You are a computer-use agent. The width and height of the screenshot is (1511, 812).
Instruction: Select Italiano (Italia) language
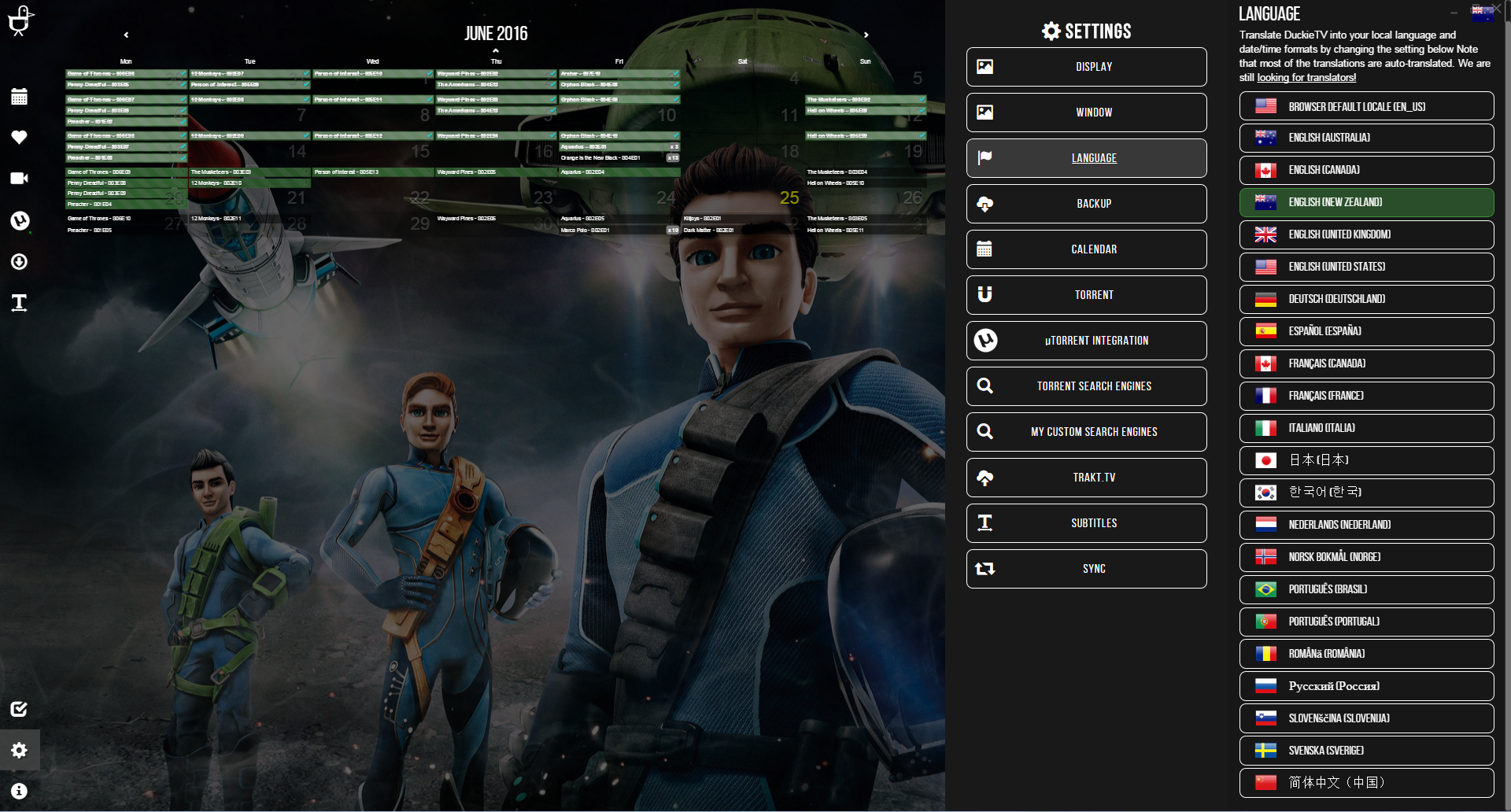pos(1366,428)
